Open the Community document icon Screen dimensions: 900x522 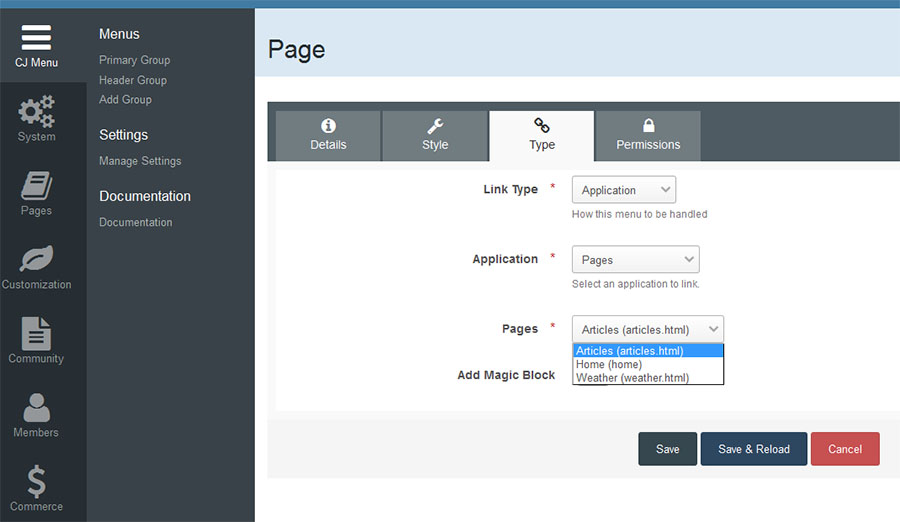(36, 333)
